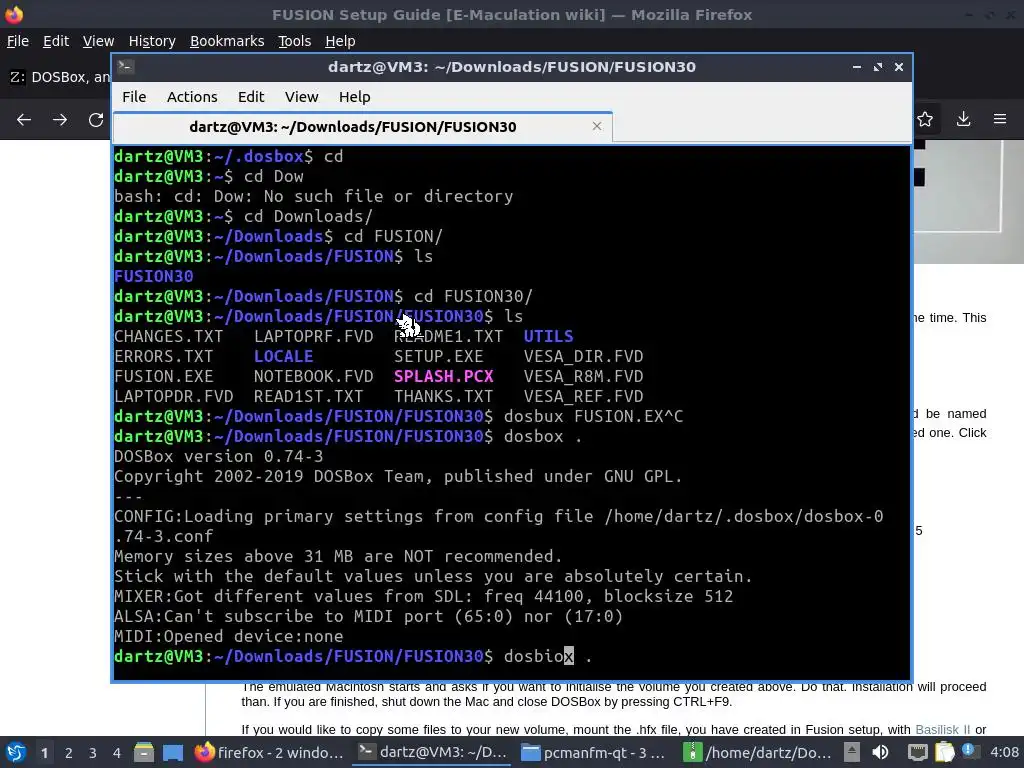
Task: Click the LOCALE directory name in the terminal
Action: click(x=283, y=356)
